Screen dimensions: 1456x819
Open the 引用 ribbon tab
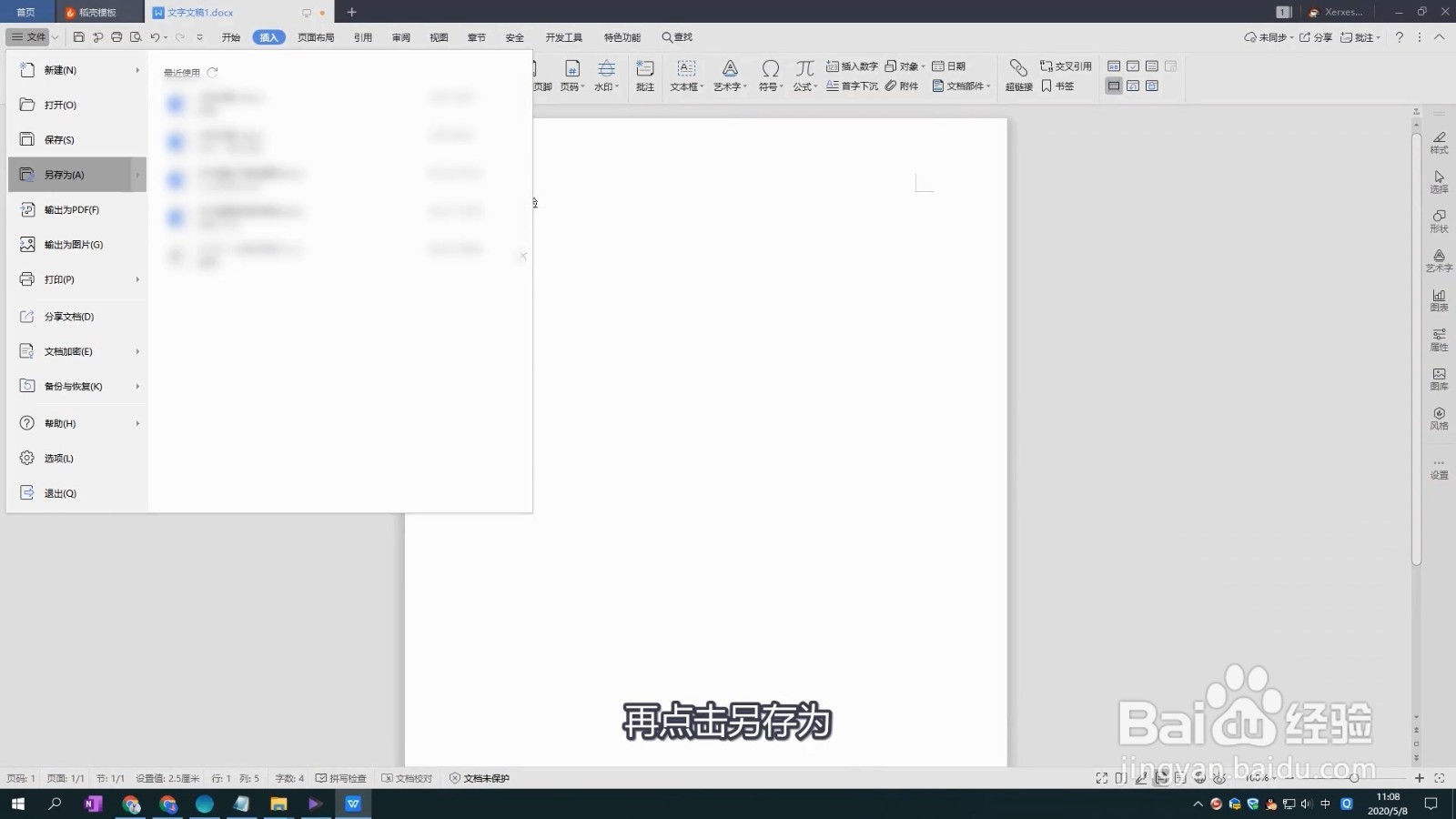[x=363, y=37]
